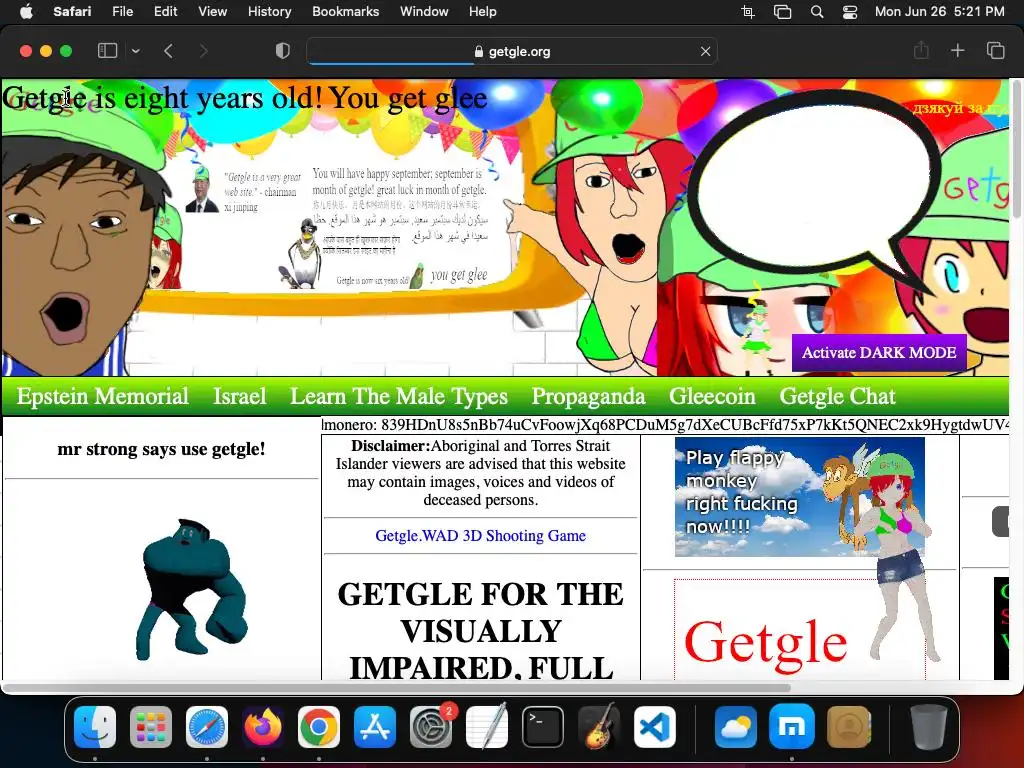1024x768 pixels.
Task: Click the menu bar date and time
Action: coord(940,12)
